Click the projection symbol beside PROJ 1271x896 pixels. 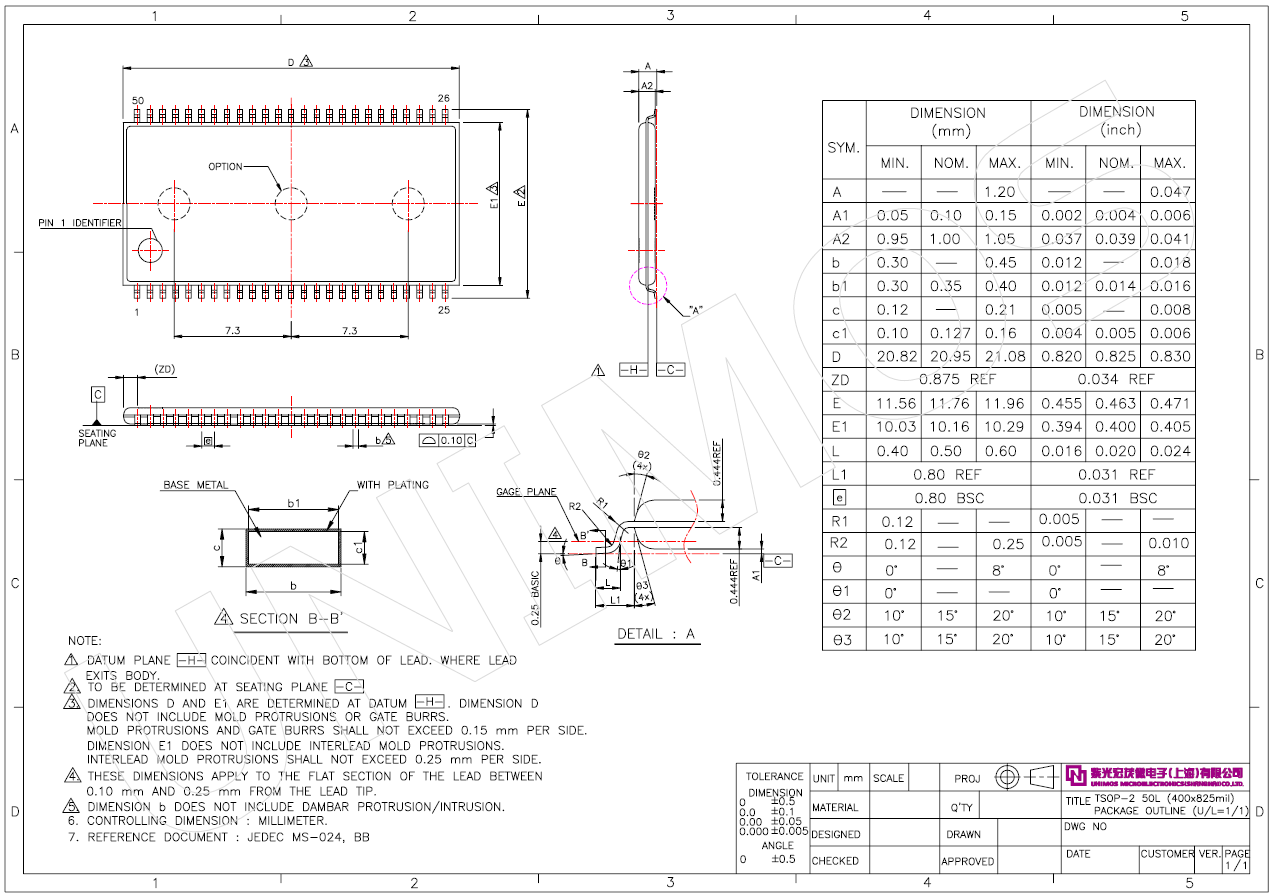1025,777
